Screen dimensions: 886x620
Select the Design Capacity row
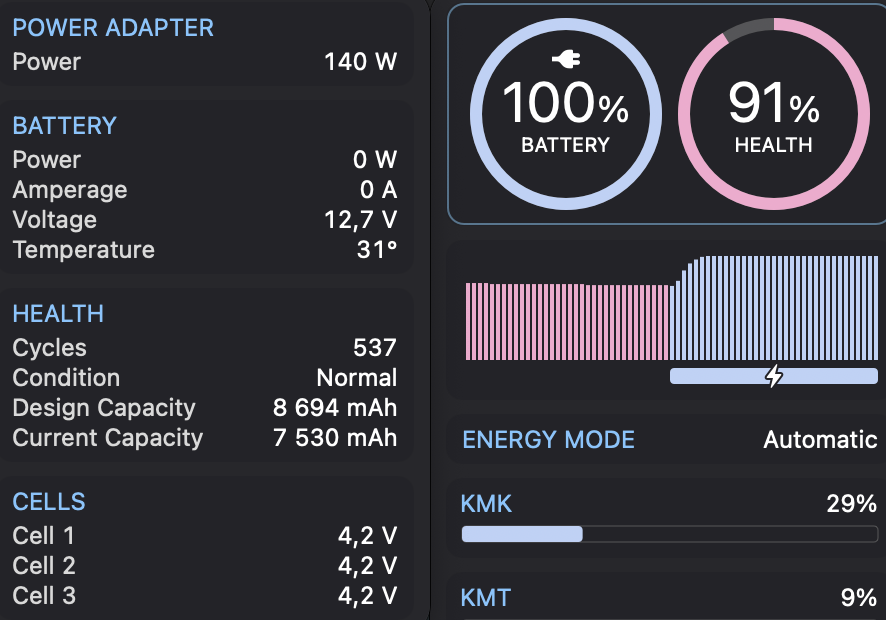tap(204, 408)
